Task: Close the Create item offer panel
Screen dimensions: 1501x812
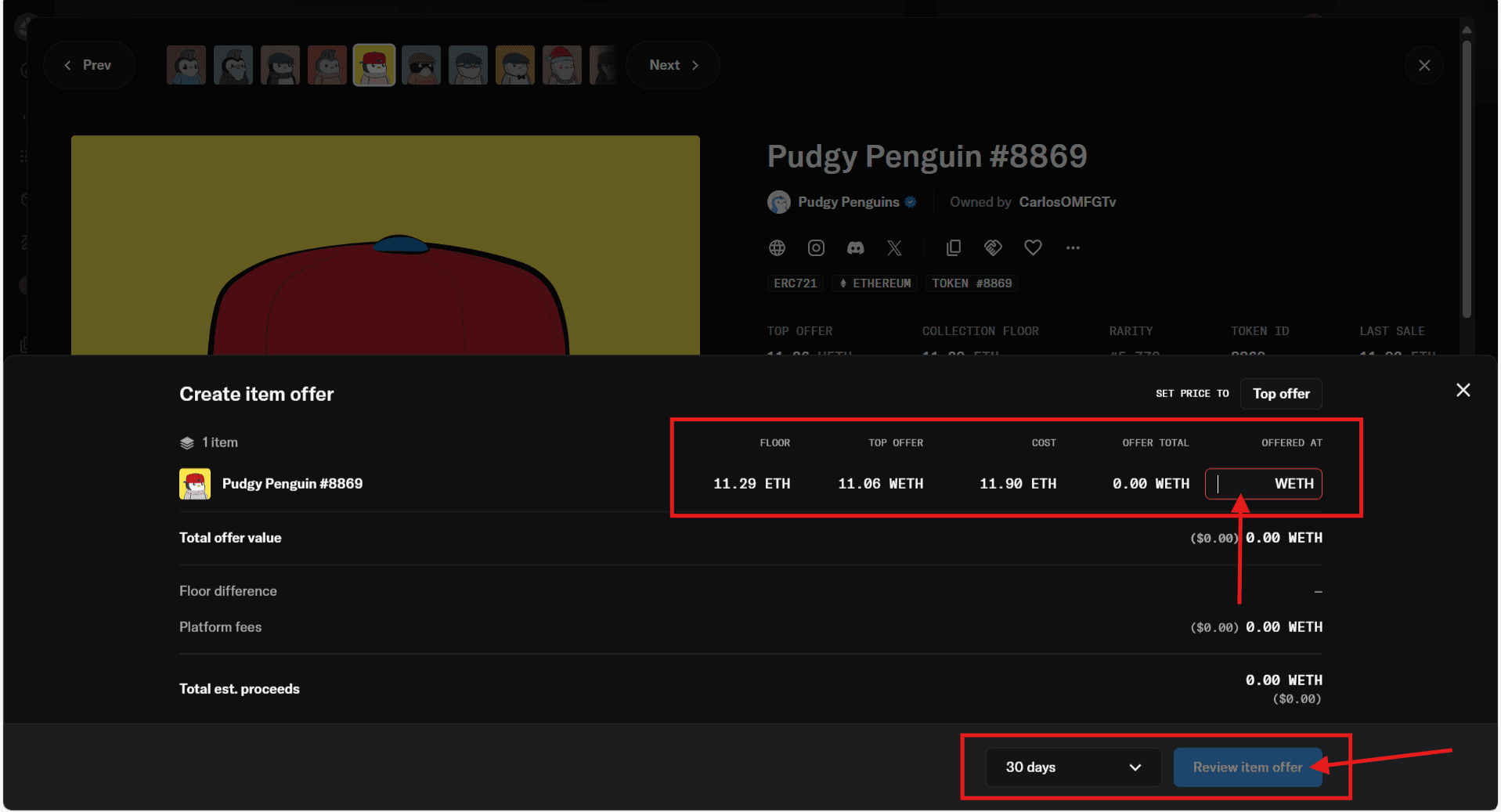Action: 1463,390
